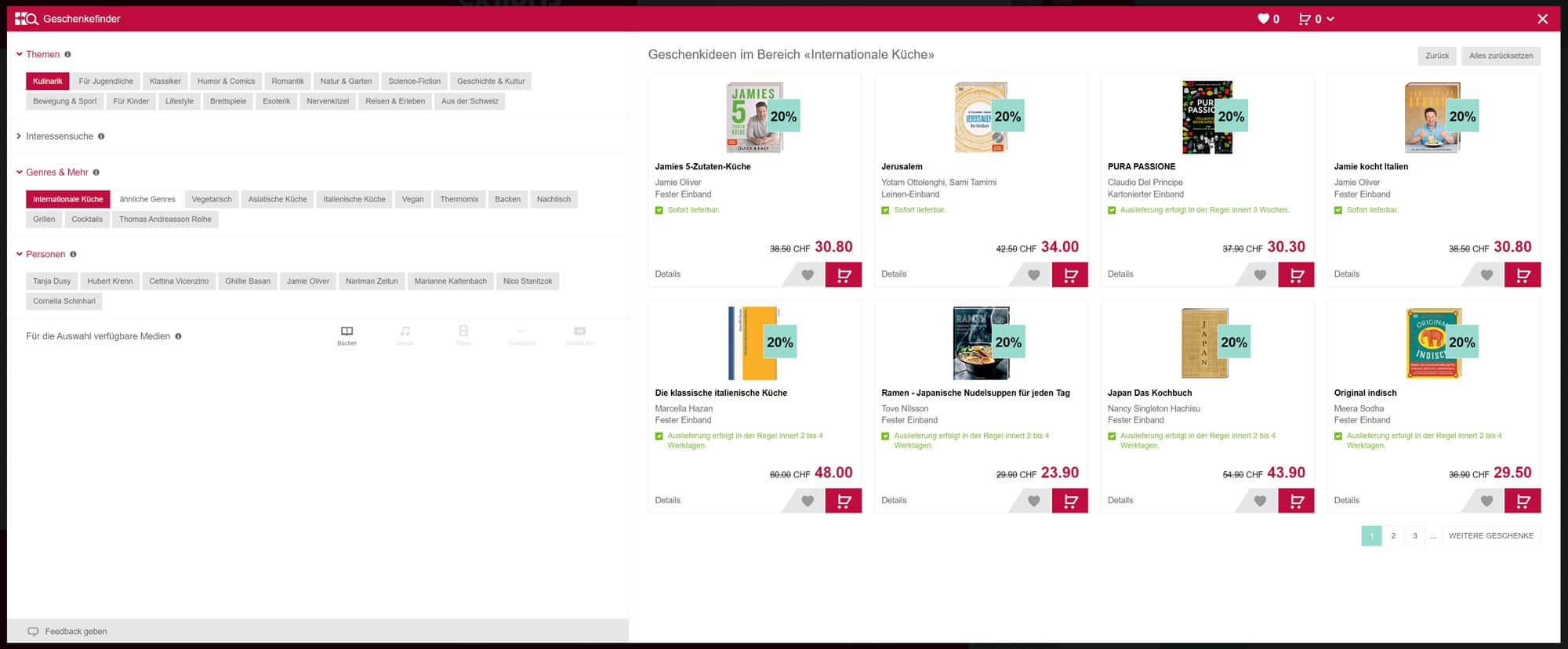The width and height of the screenshot is (1568, 649).
Task: Add Die klassische italienische Küche to wishlist
Action: pos(808,501)
